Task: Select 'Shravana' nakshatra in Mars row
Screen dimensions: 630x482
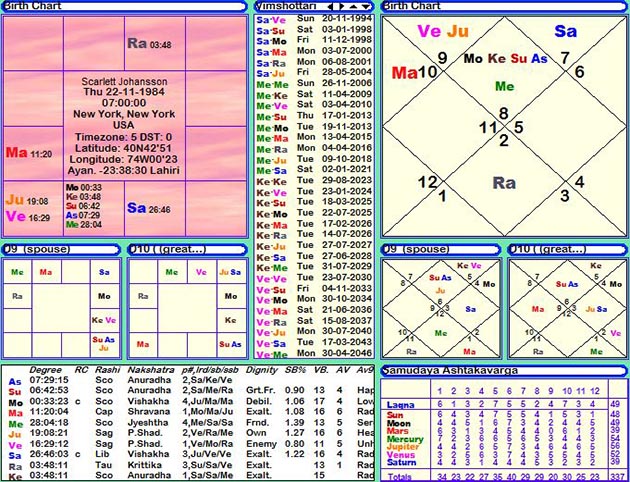Action: [146, 412]
